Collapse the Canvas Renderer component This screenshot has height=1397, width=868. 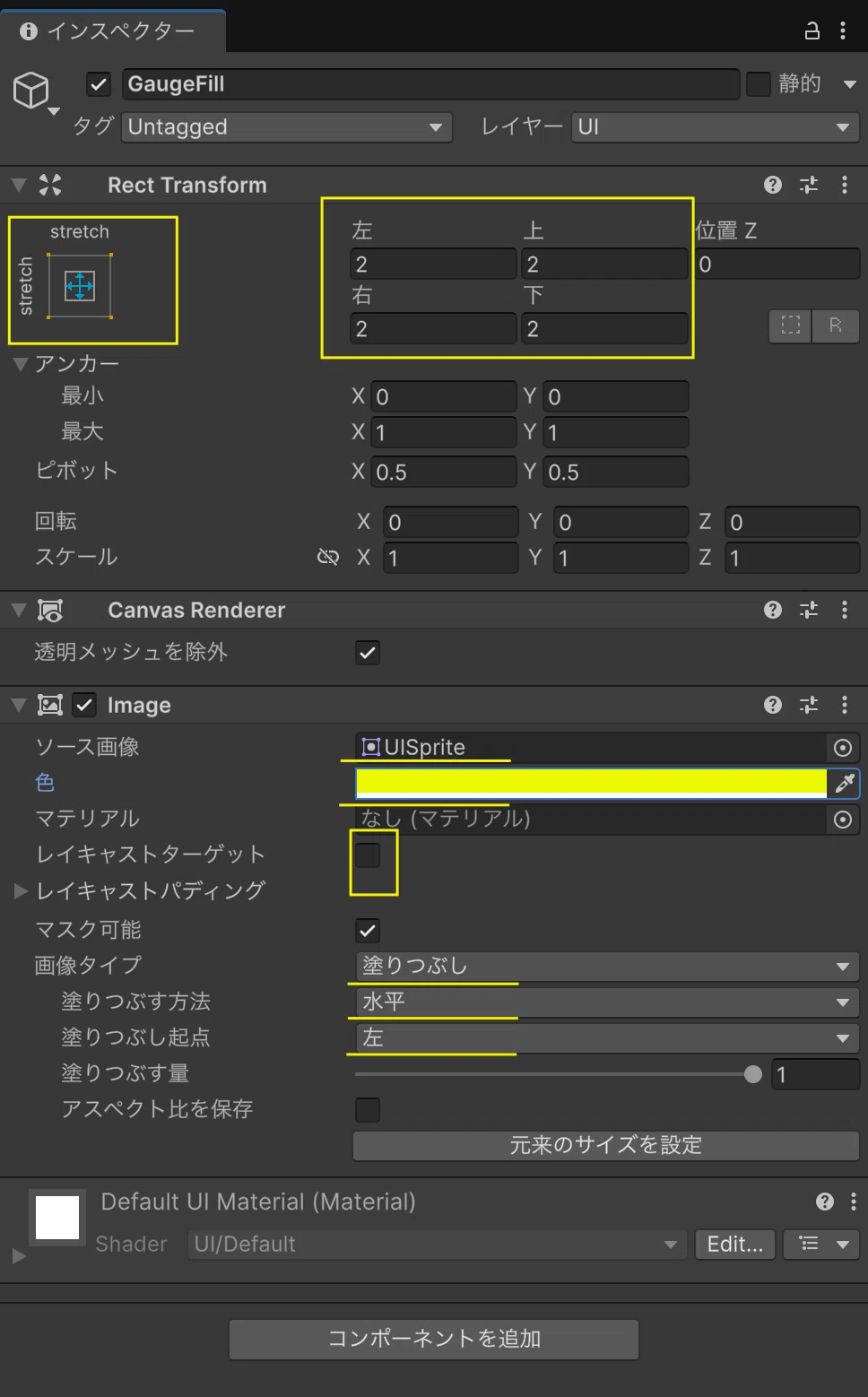(x=19, y=611)
